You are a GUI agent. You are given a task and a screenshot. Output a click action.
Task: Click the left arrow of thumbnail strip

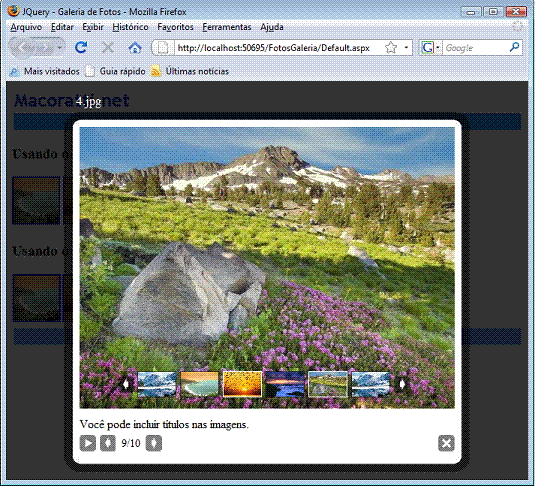coord(126,385)
